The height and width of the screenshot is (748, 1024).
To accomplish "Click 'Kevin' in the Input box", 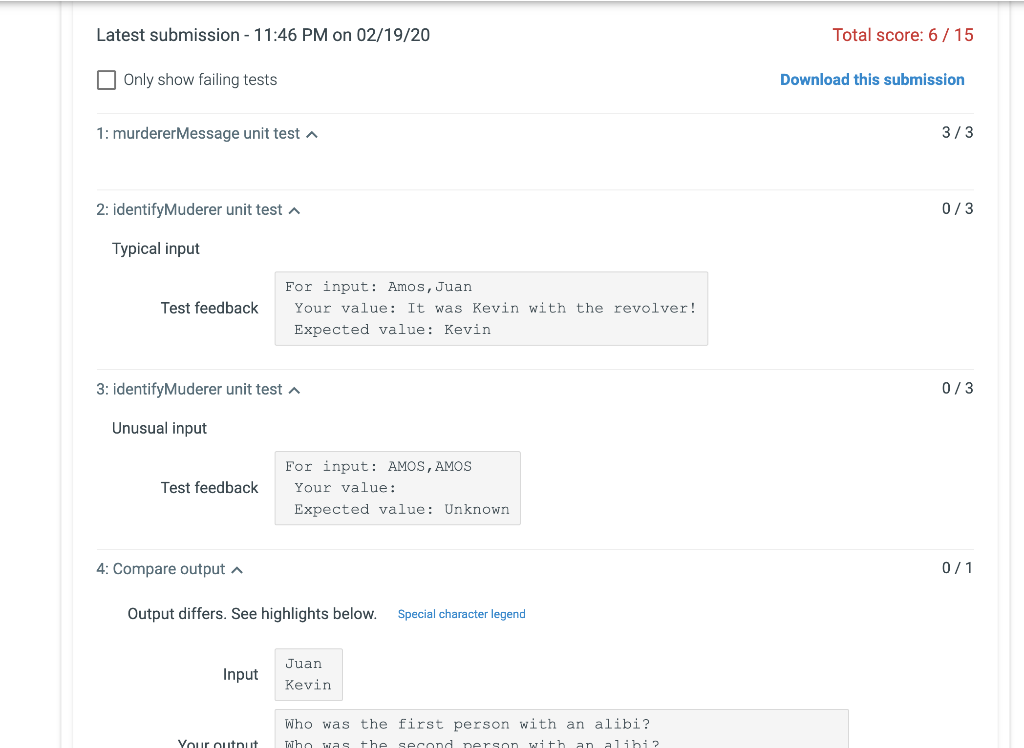I will tap(308, 685).
